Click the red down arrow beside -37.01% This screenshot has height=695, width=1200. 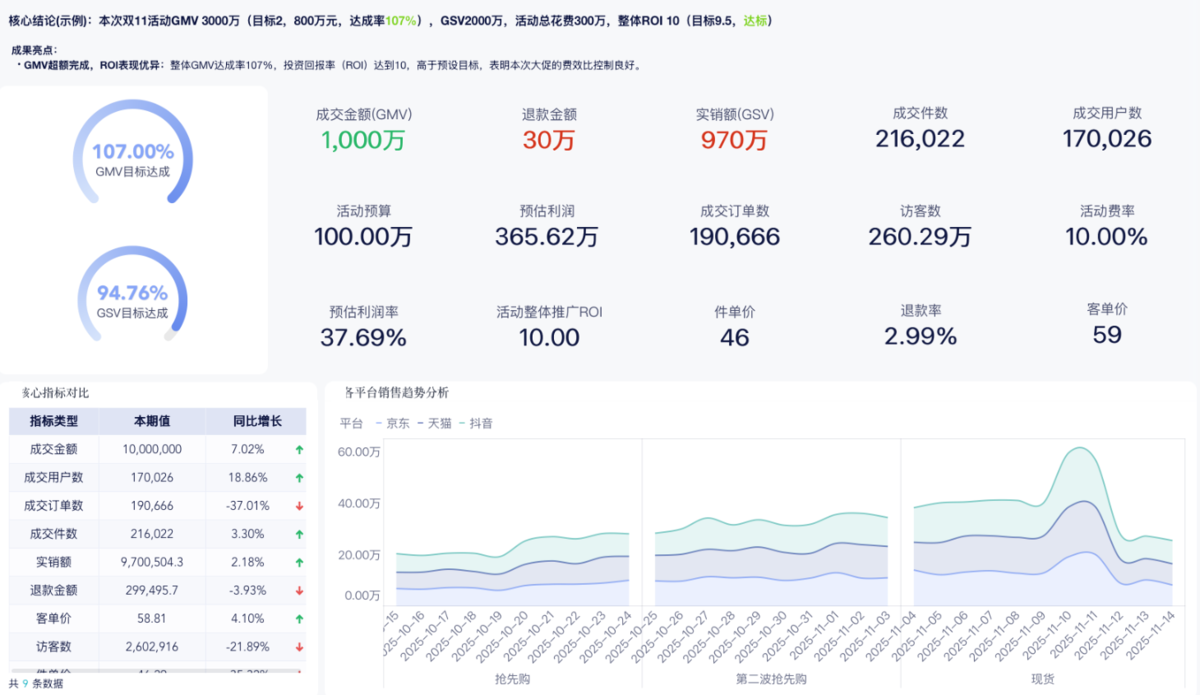[299, 506]
